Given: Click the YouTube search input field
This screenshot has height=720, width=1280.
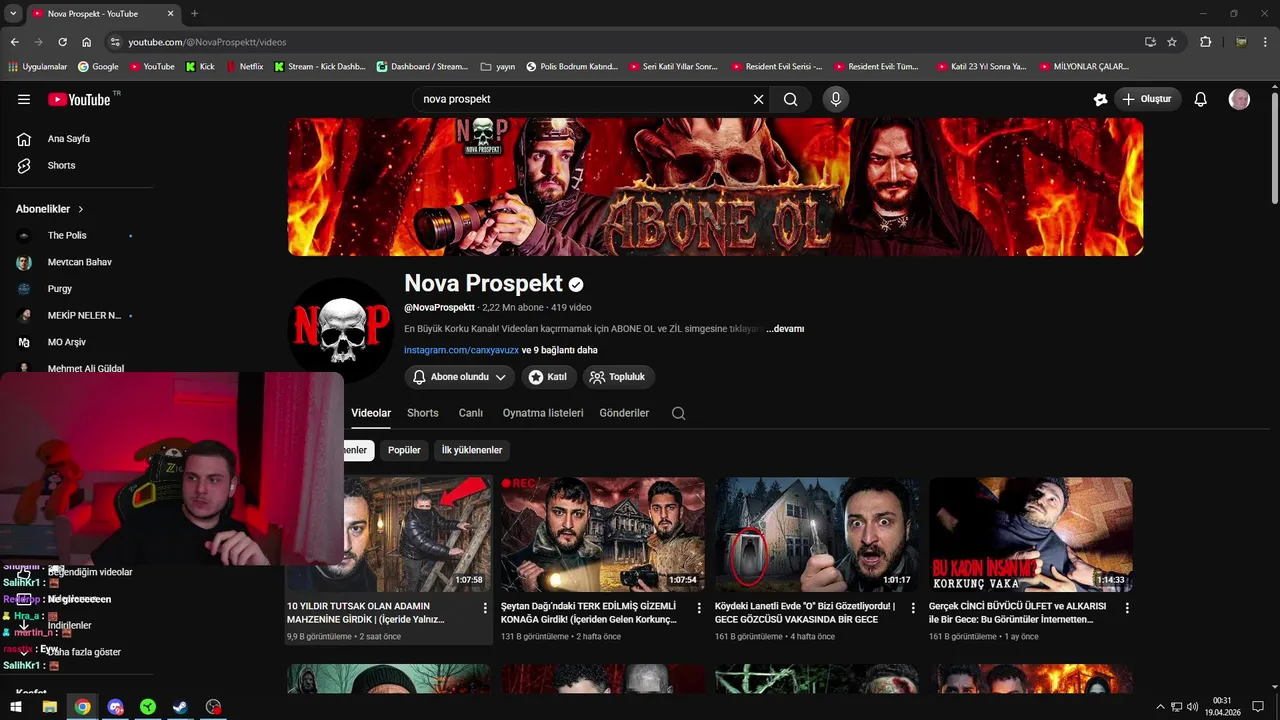Looking at the screenshot, I should click(583, 99).
